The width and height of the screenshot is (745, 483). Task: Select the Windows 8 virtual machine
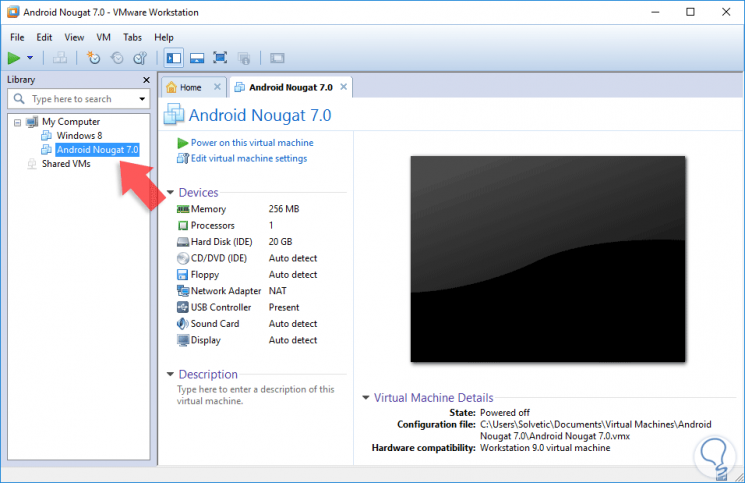[x=79, y=135]
